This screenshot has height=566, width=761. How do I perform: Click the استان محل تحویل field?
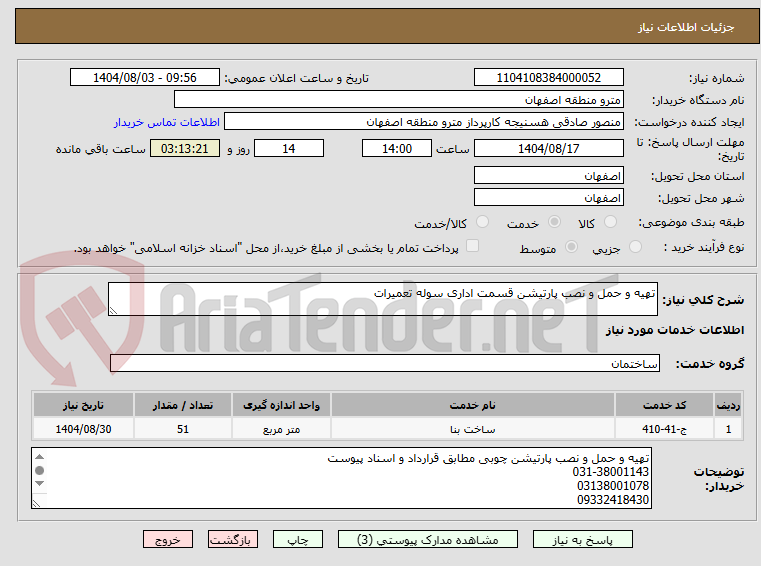point(548,175)
